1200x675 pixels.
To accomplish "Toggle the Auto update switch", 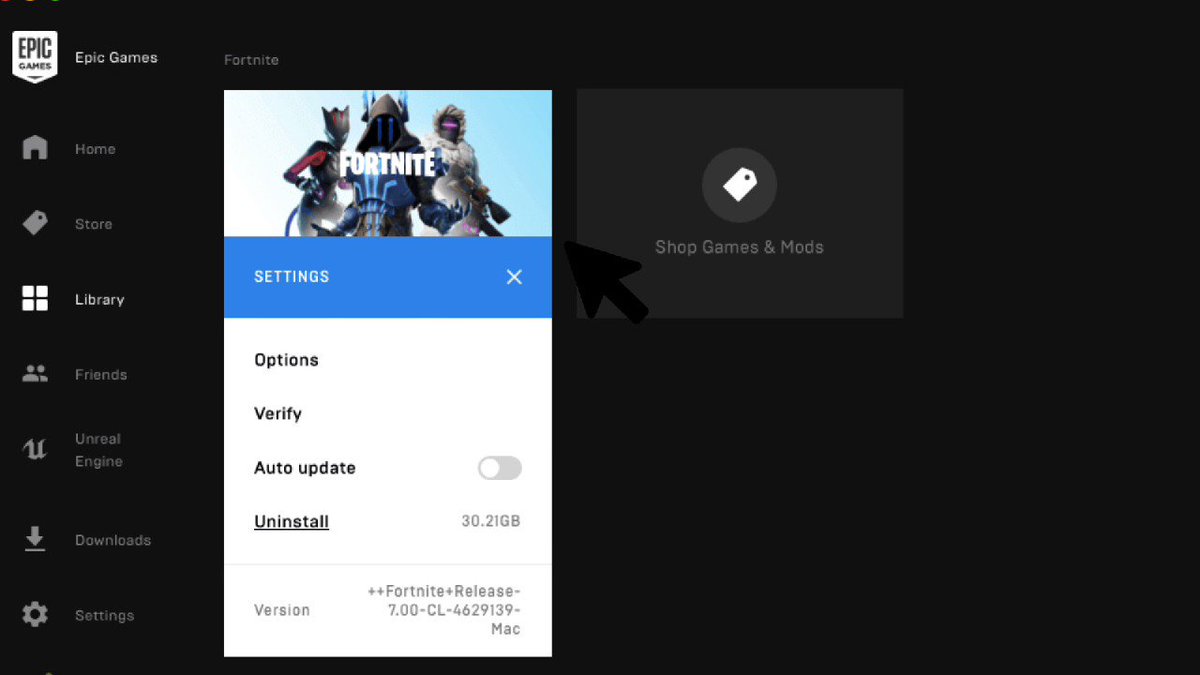I will pyautogui.click(x=500, y=468).
